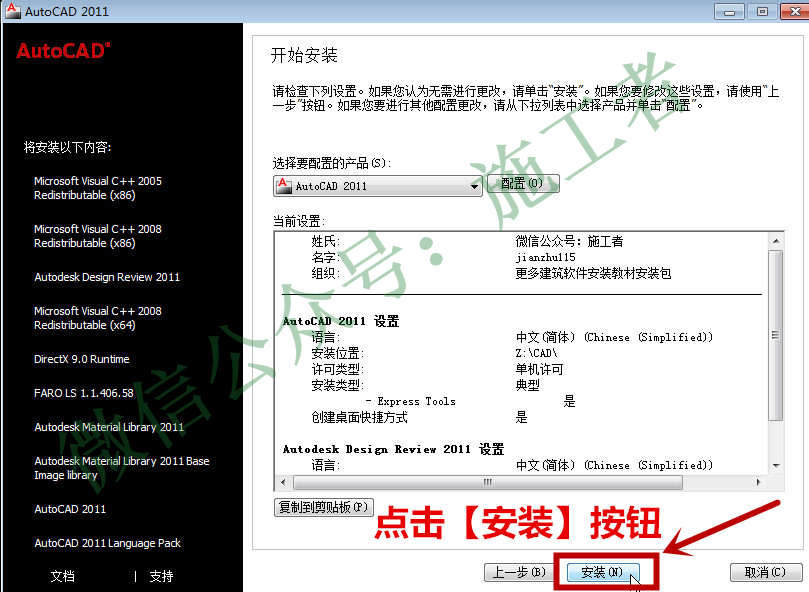Click the 名字 value jianzhu115
The width and height of the screenshot is (809, 592).
(545, 257)
